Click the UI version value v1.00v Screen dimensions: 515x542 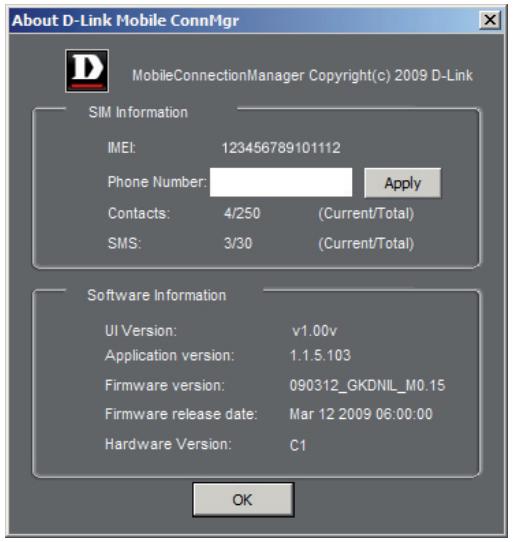coord(314,331)
